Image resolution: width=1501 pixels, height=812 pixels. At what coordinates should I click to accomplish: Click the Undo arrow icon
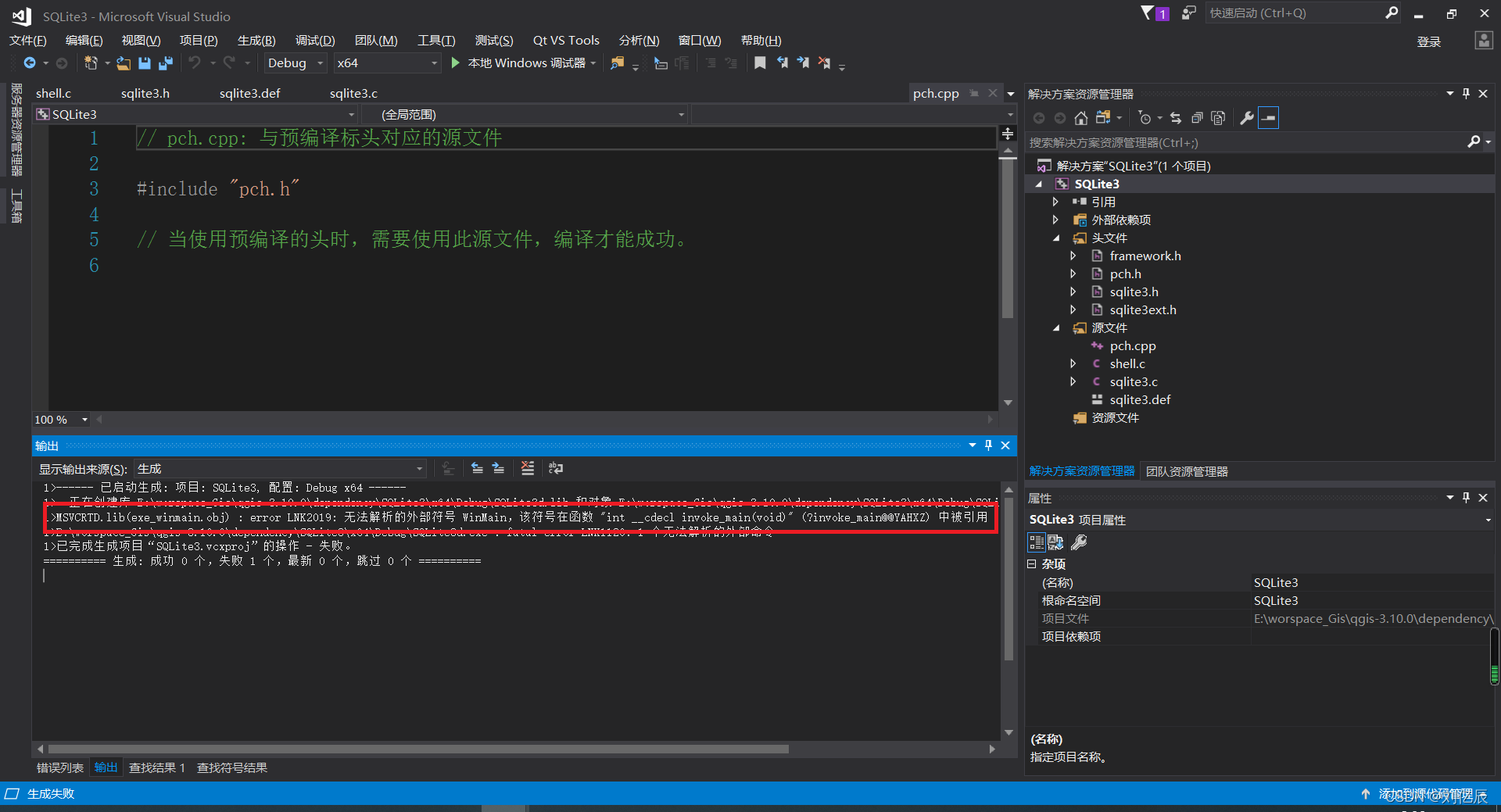195,63
